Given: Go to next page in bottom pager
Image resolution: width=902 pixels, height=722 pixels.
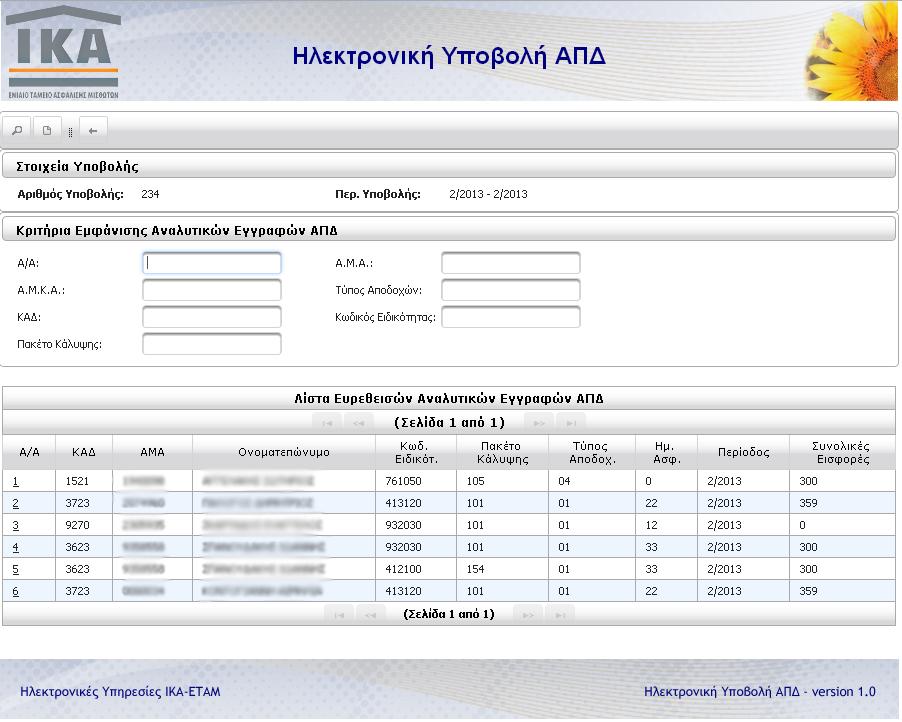Looking at the screenshot, I should pos(528,615).
